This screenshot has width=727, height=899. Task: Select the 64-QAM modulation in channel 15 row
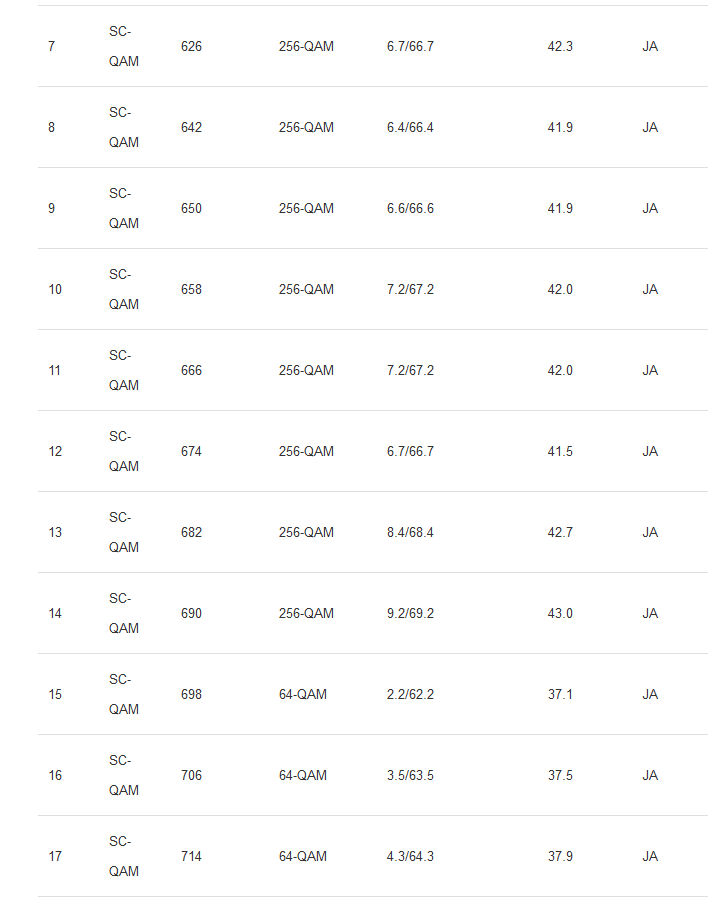point(302,695)
